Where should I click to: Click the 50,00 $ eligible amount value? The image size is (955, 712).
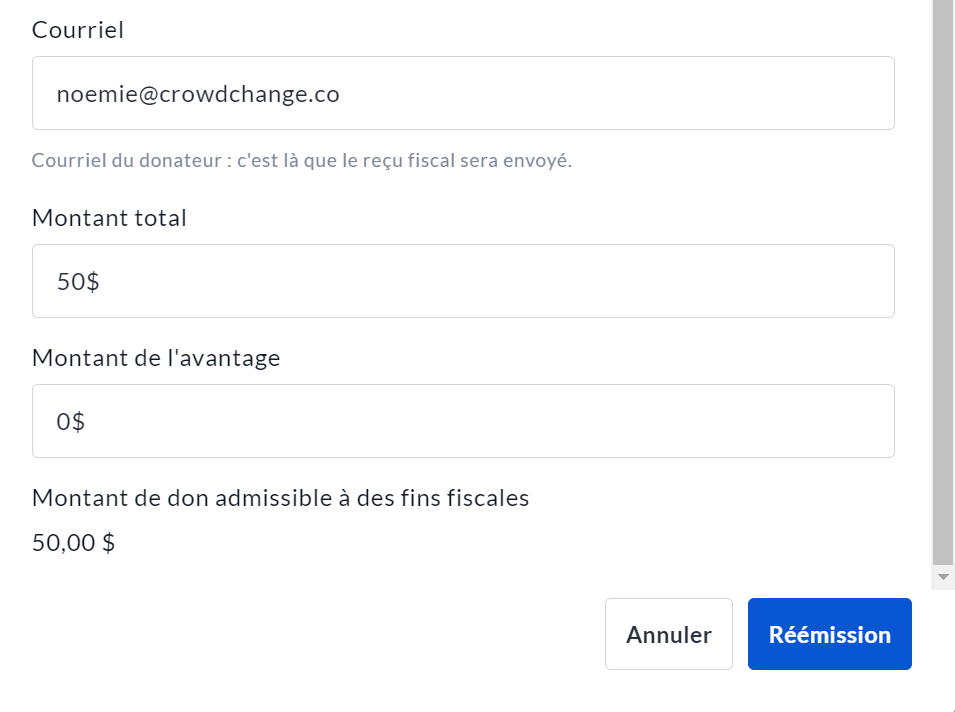tap(74, 543)
